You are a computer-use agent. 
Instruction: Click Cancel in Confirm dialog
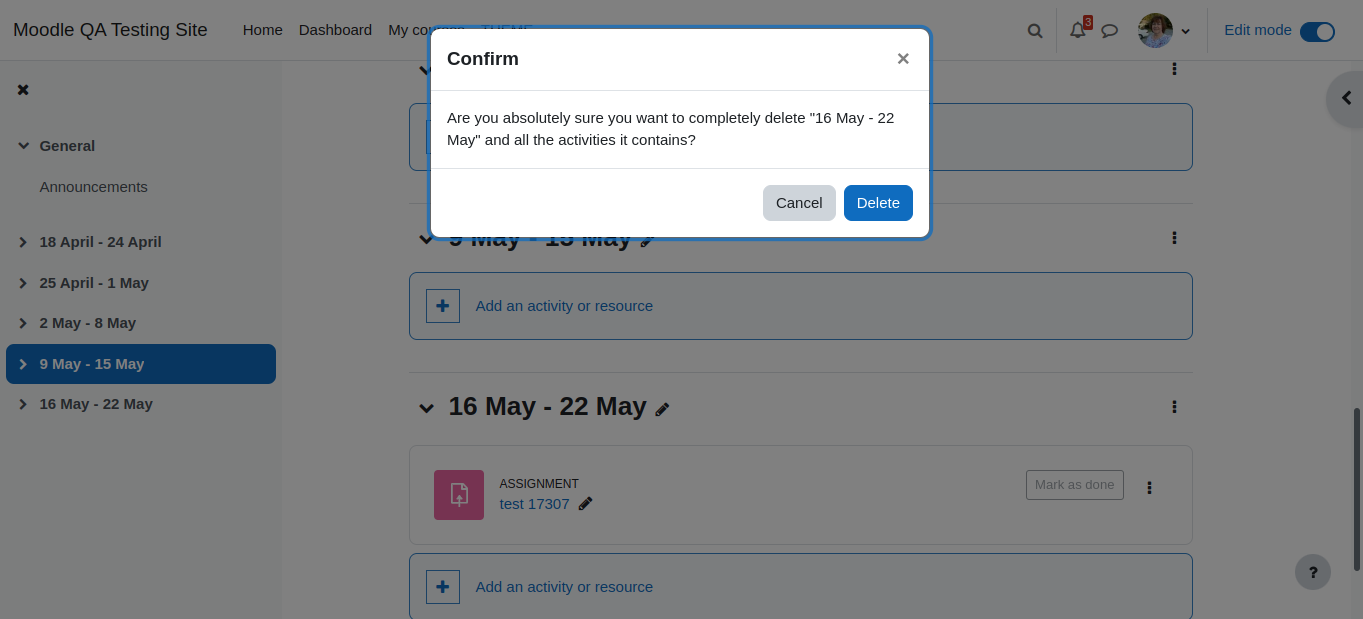pyautogui.click(x=799, y=203)
